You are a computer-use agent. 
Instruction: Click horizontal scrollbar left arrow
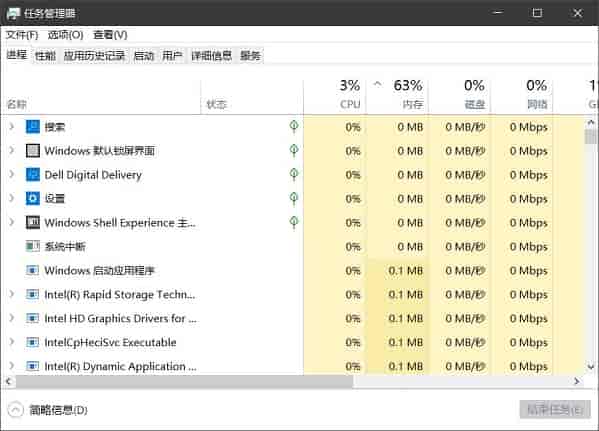click(x=8, y=381)
